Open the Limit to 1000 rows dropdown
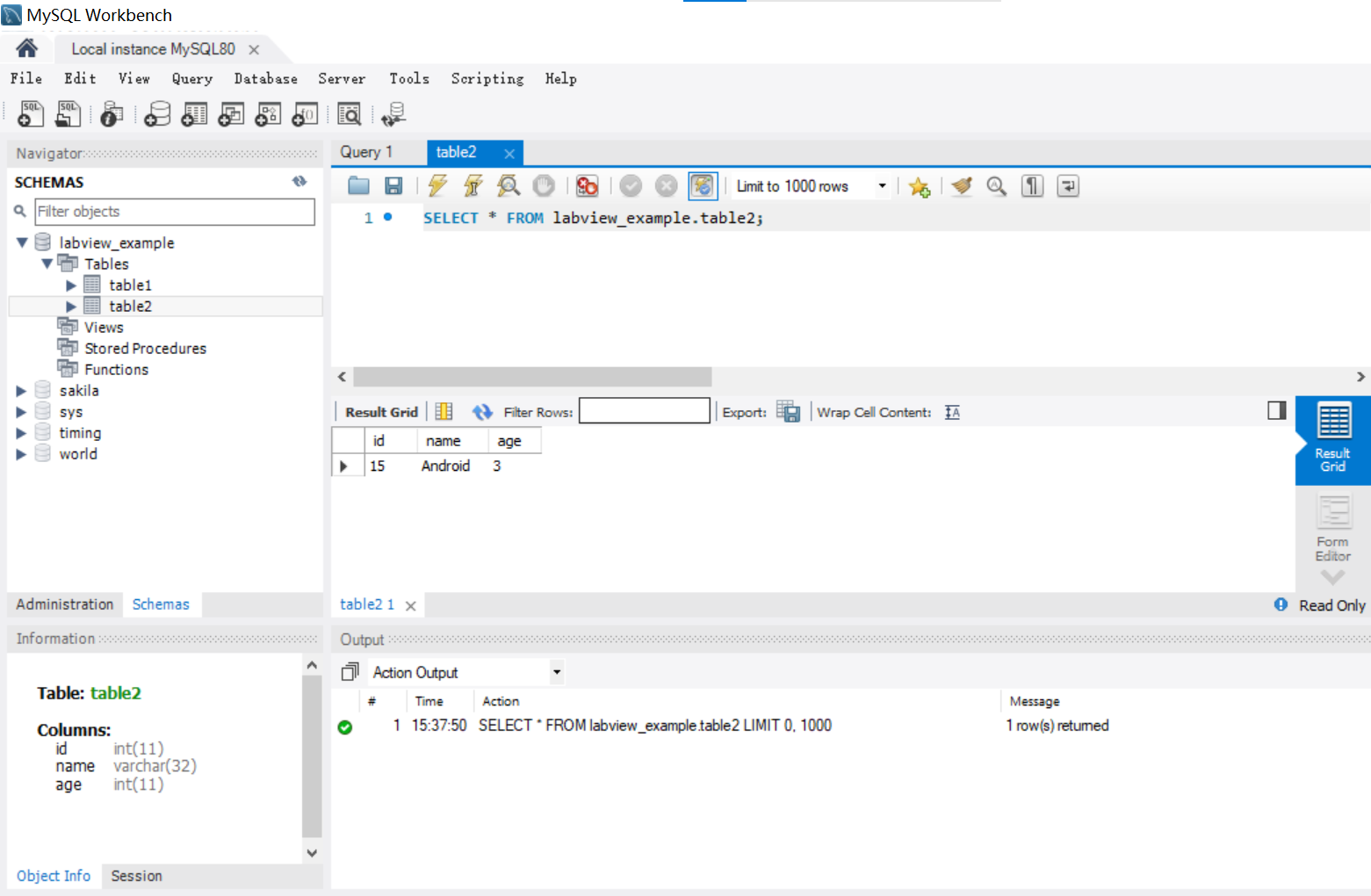Image resolution: width=1371 pixels, height=896 pixels. pos(882,185)
